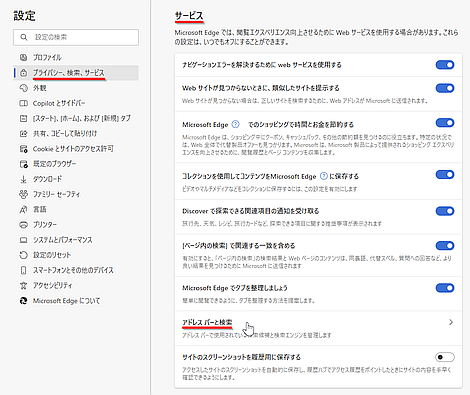Screen dimensions: 470x395
Task: Expand アドレス バーと検索 chevron arrow
Action: (451, 322)
